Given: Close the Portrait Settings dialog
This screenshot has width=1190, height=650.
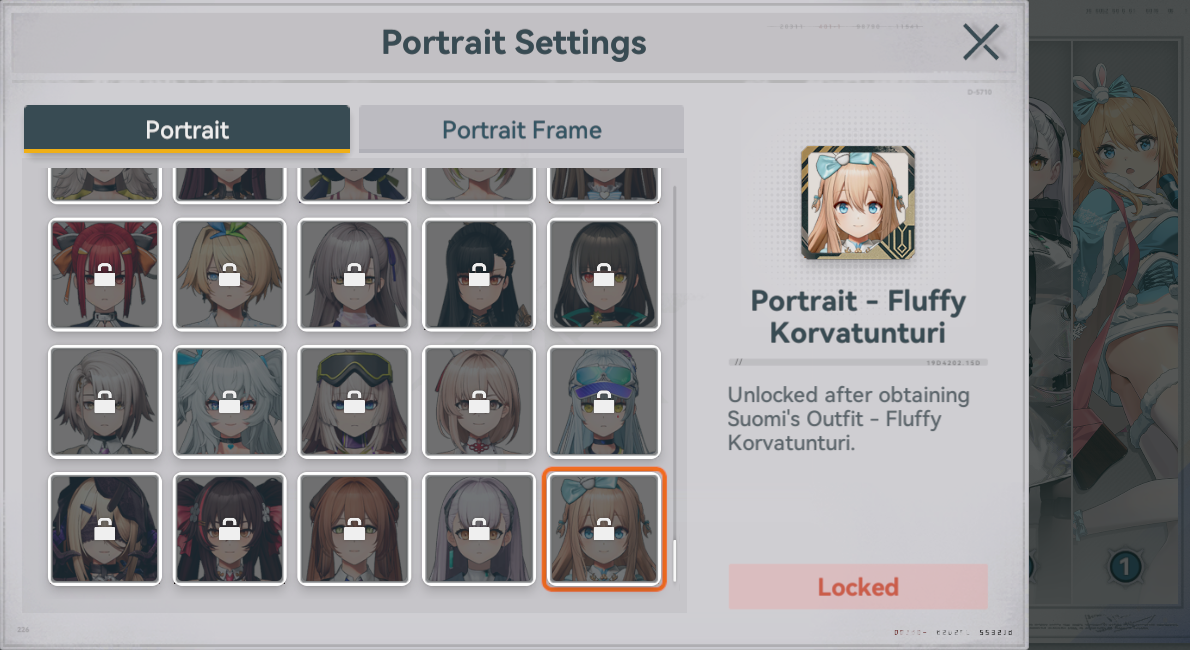Looking at the screenshot, I should (x=981, y=42).
